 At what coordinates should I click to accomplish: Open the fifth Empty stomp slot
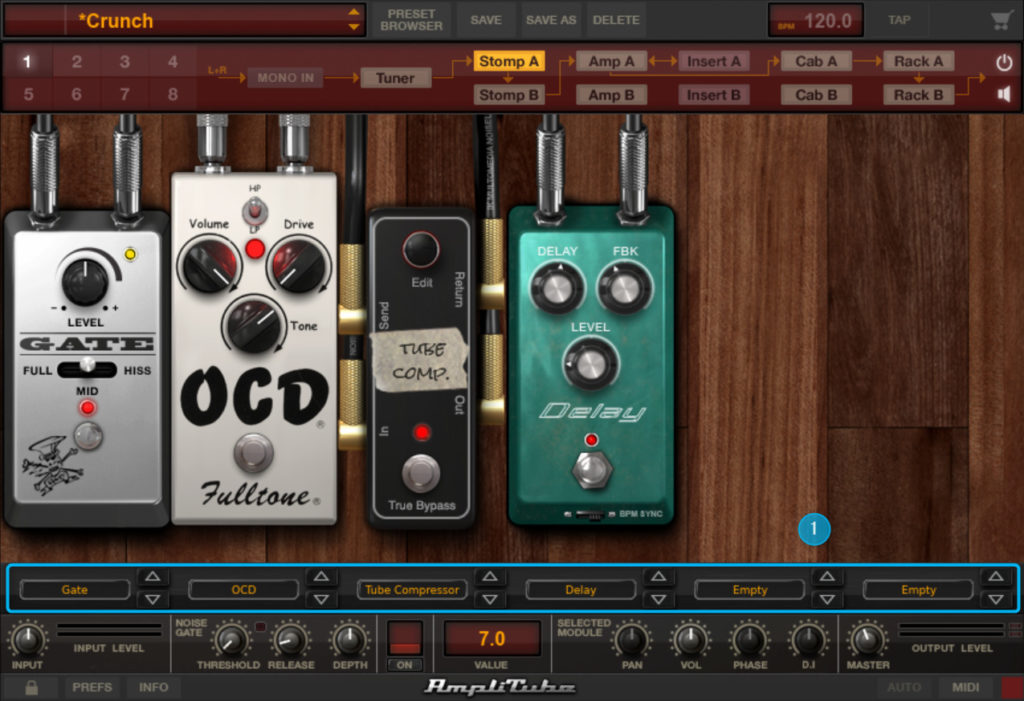point(749,589)
